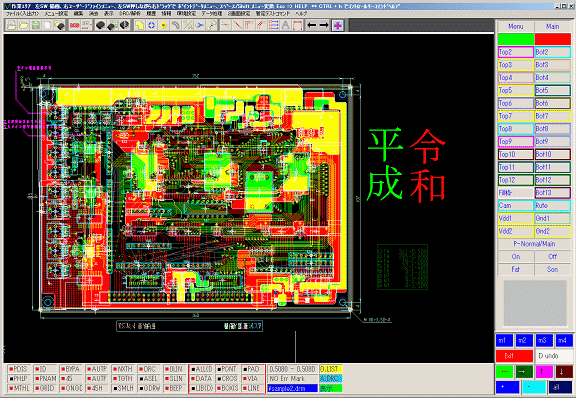
Task: Select the Gnd1 layer button
Action: click(552, 219)
